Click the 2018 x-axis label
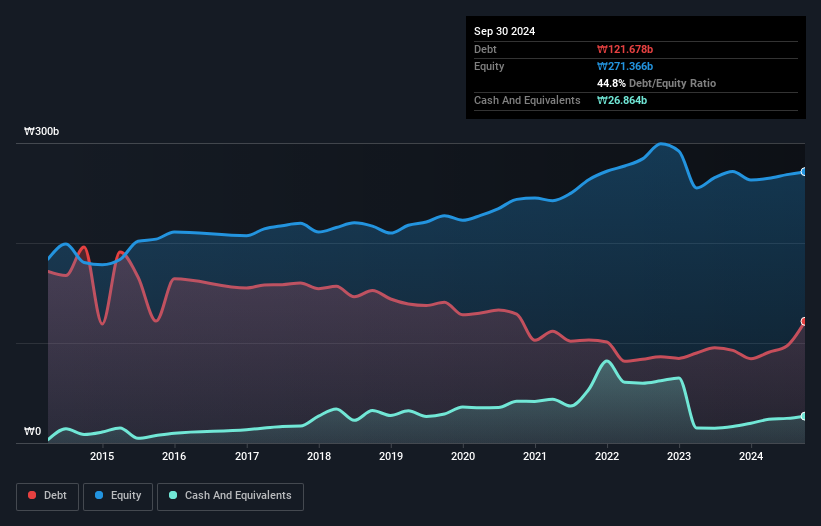 click(x=319, y=456)
